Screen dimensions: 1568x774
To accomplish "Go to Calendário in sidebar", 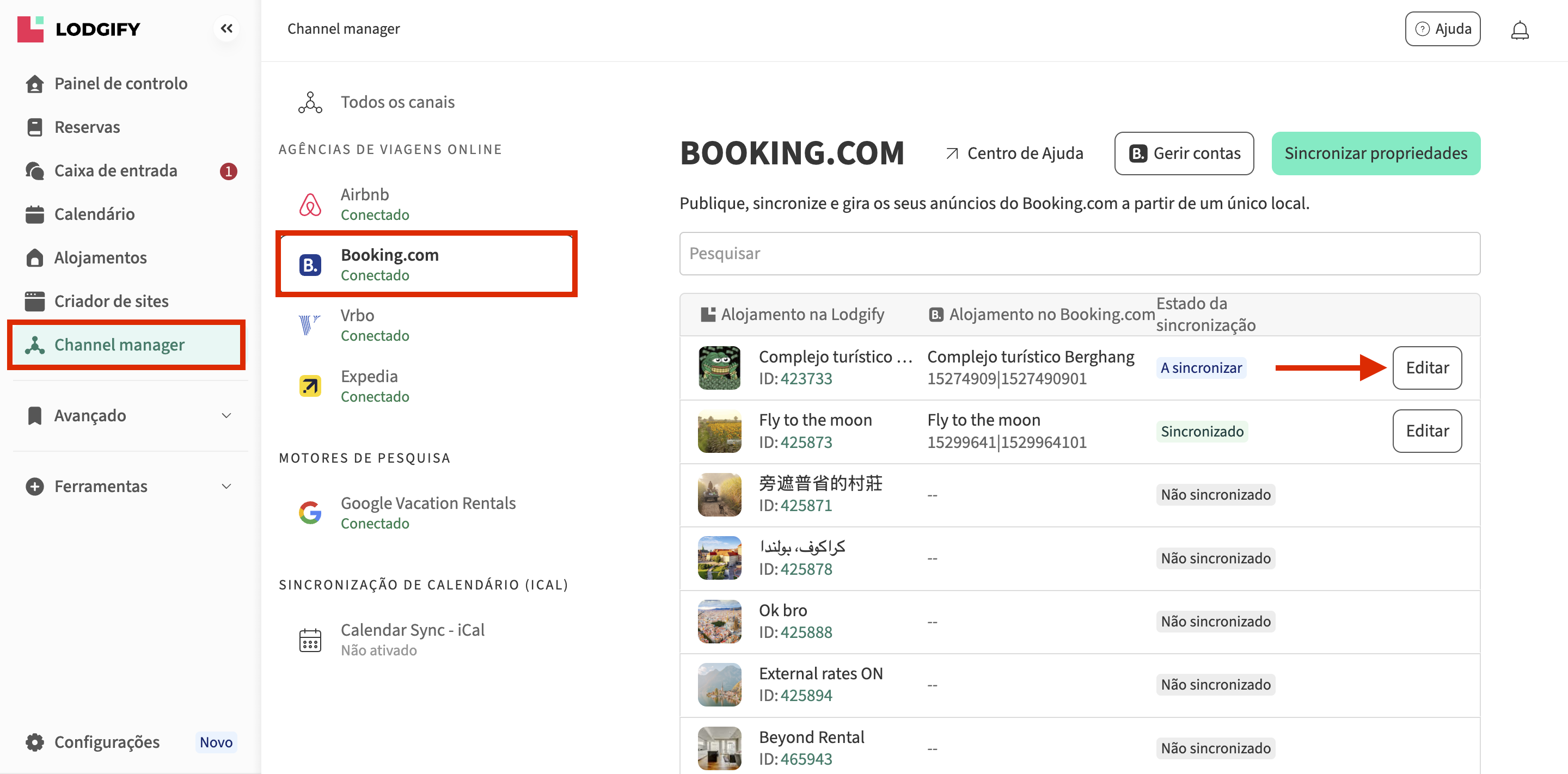I will click(x=94, y=214).
